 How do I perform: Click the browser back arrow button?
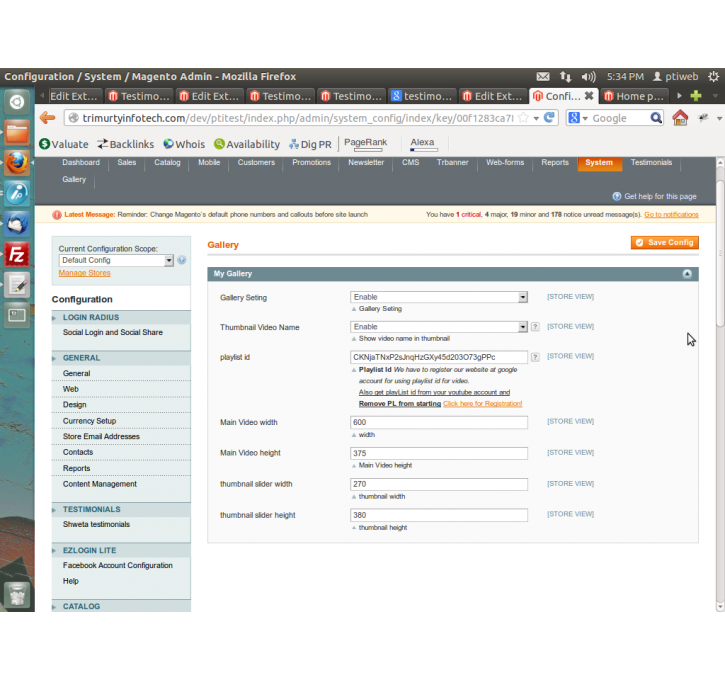[x=47, y=118]
